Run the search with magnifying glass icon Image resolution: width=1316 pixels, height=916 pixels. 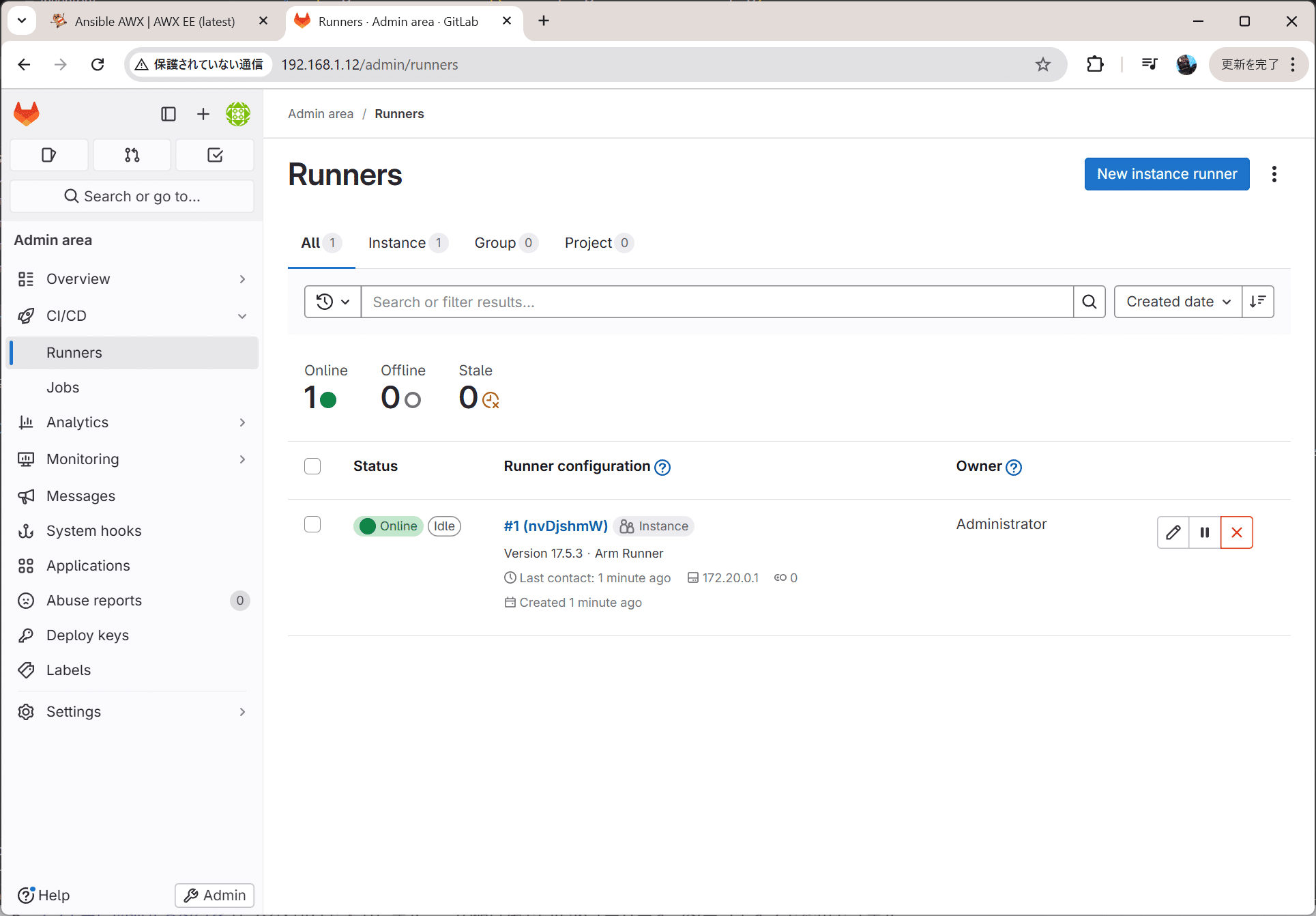point(1089,302)
